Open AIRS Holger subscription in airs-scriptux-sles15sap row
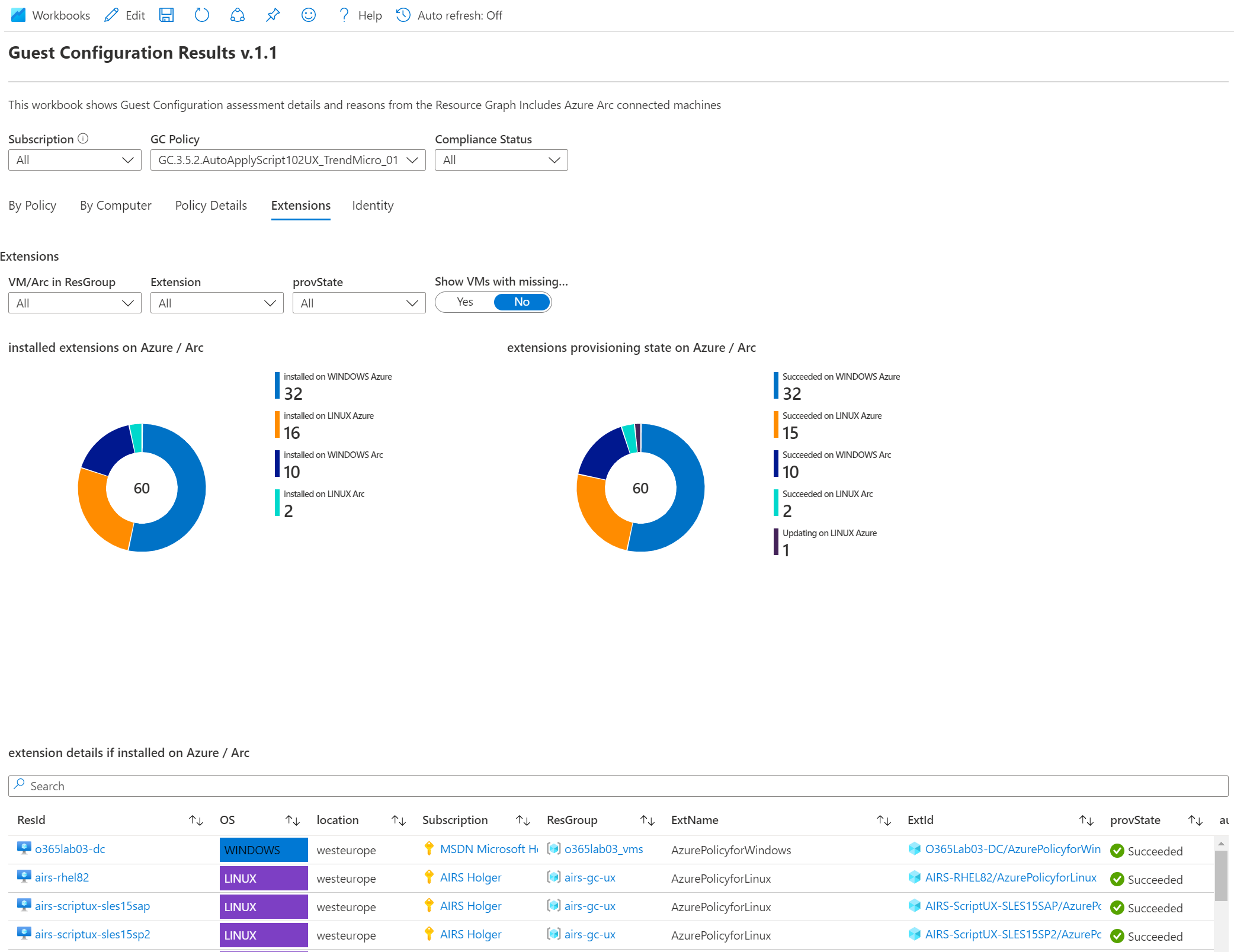1234x952 pixels. (471, 906)
